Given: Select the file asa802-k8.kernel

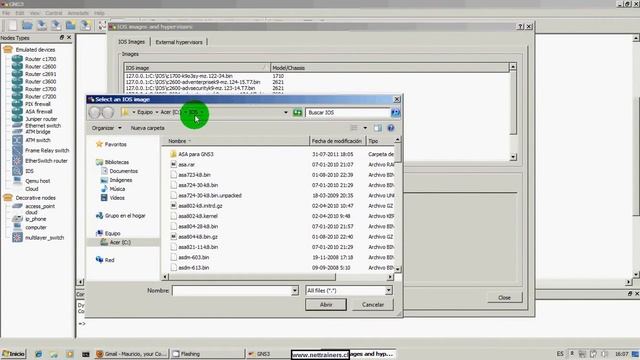Looking at the screenshot, I should click(x=198, y=216).
